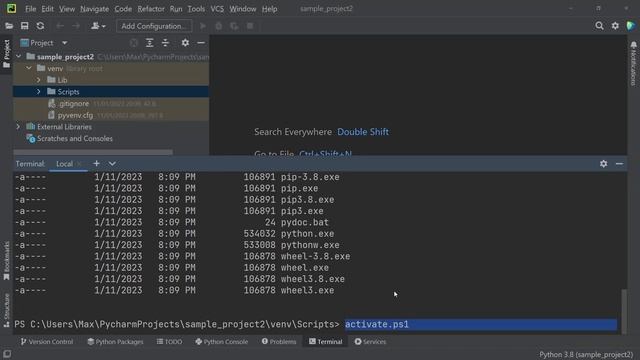Click pip.exe in terminal listing
This screenshot has height=360, width=640.
tap(300, 189)
